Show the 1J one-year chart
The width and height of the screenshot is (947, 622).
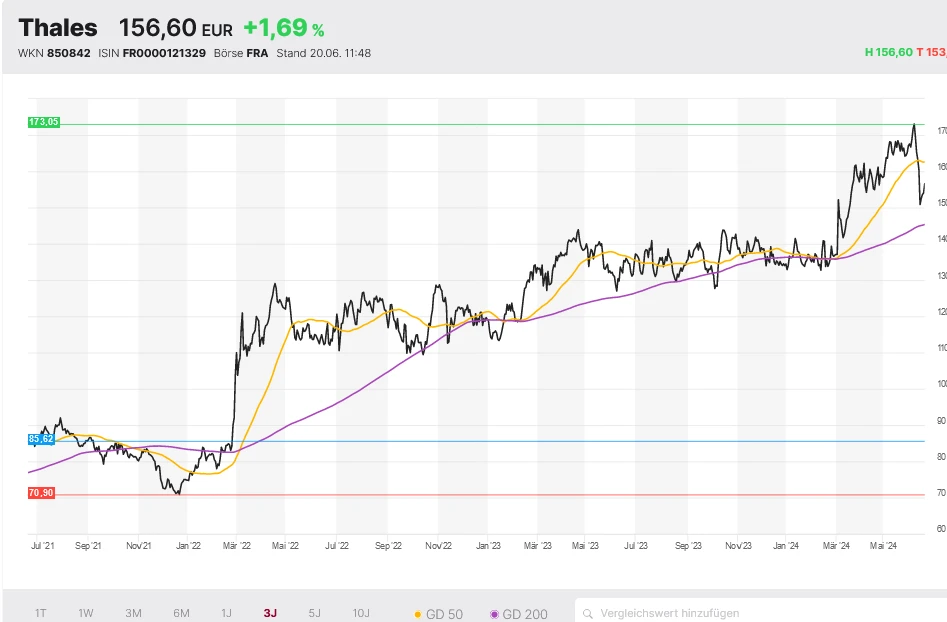point(226,613)
